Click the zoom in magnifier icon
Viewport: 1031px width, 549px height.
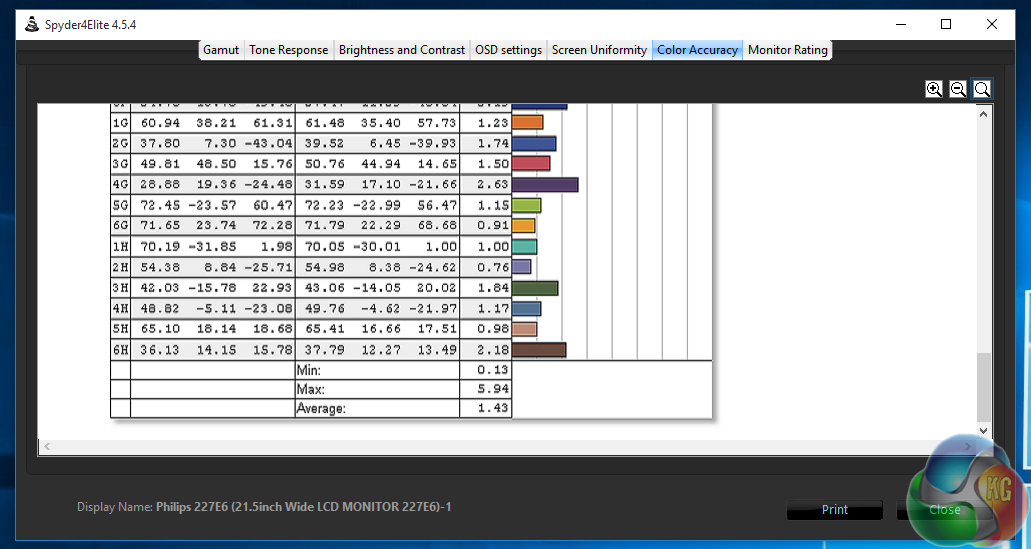[x=934, y=89]
